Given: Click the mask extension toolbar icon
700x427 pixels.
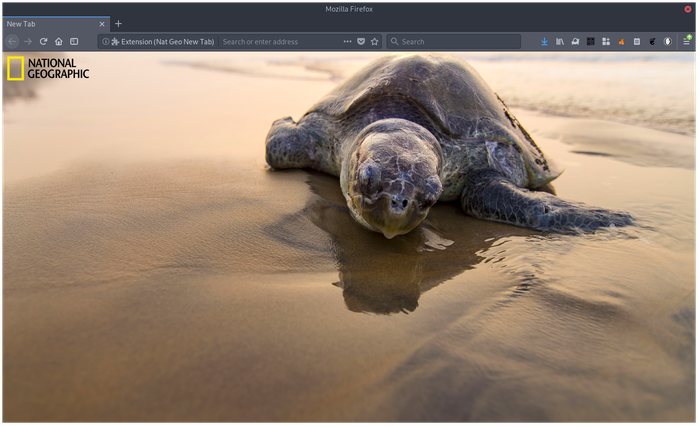Looking at the screenshot, I should click(575, 42).
